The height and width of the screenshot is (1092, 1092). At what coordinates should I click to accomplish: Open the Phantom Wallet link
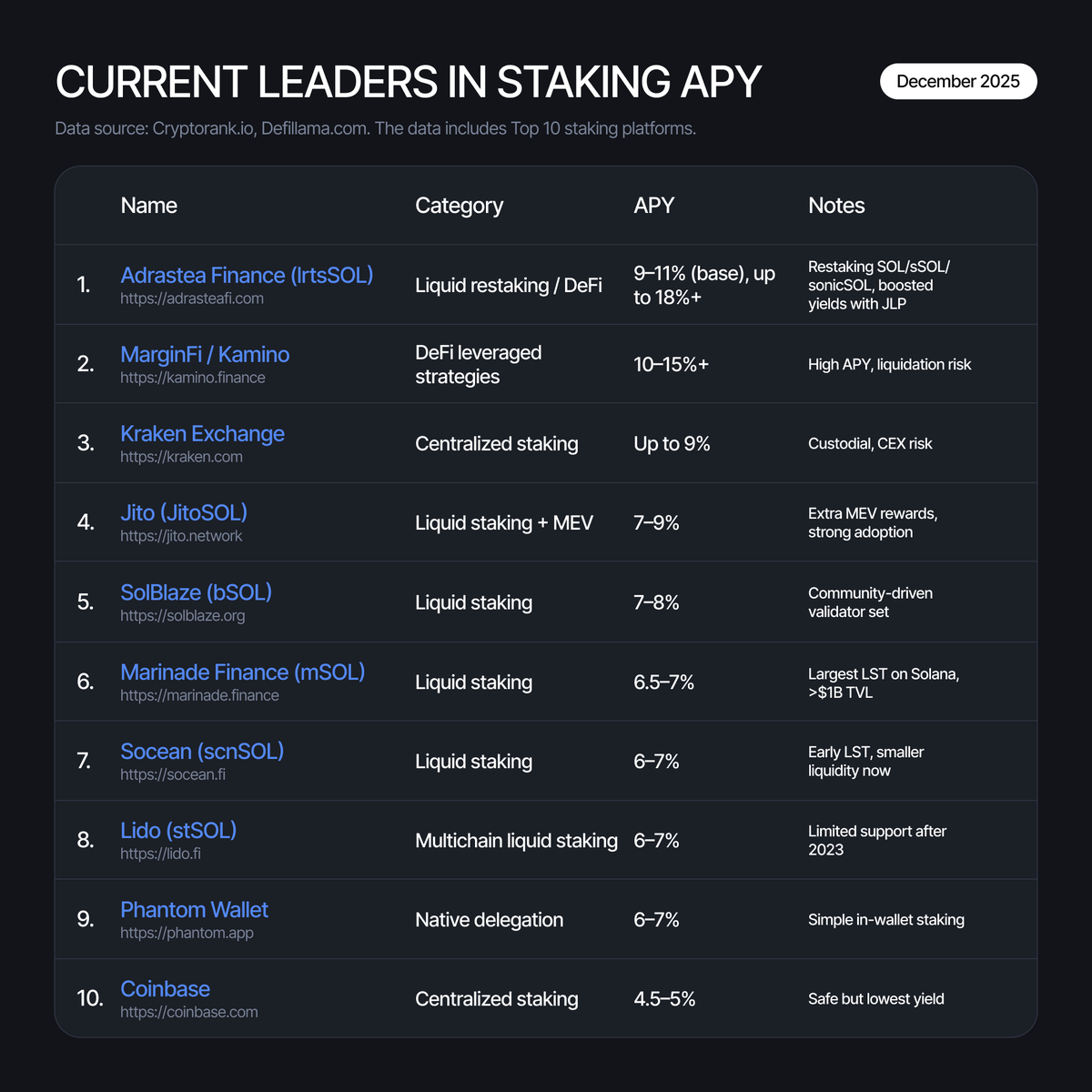coord(194,909)
